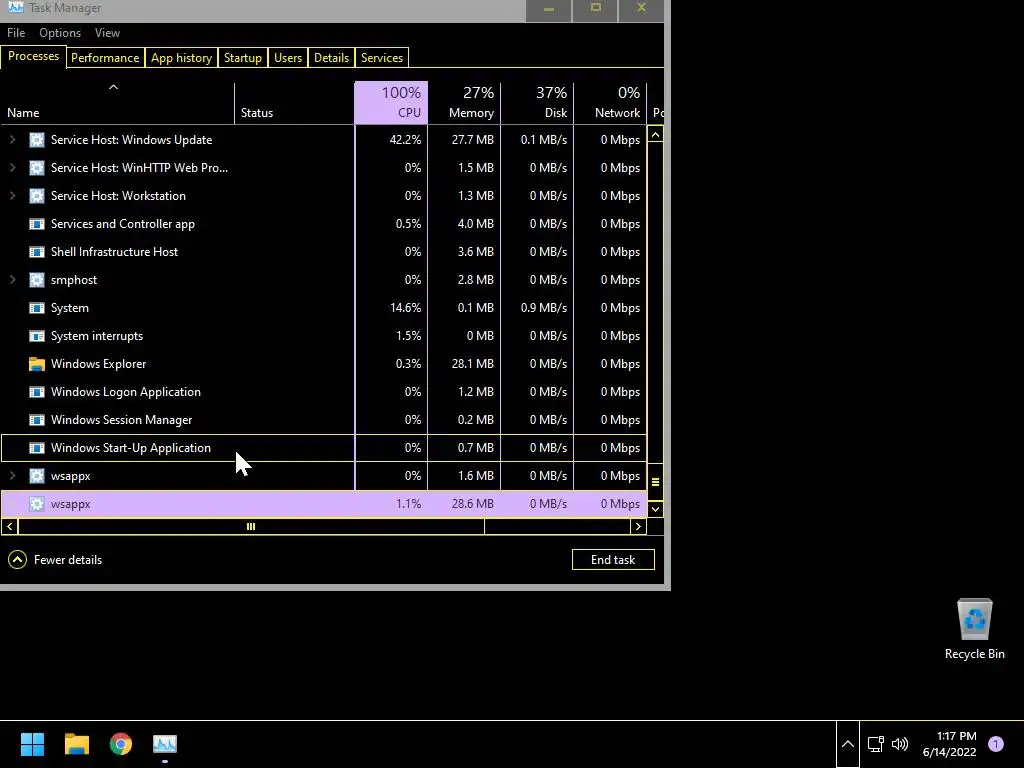Switch to the App history tab
Image resolution: width=1024 pixels, height=768 pixels.
pos(182,57)
